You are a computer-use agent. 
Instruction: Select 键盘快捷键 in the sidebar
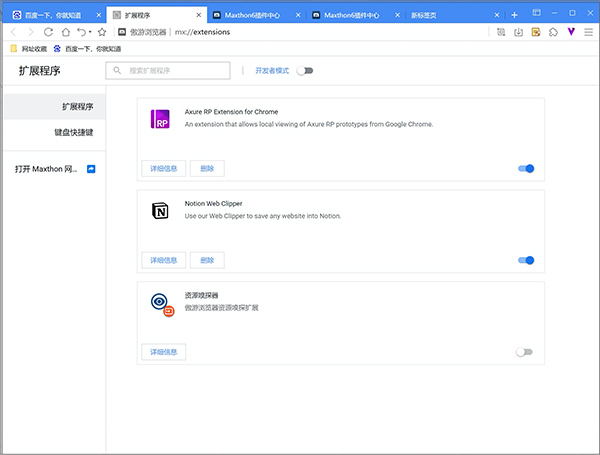click(73, 132)
